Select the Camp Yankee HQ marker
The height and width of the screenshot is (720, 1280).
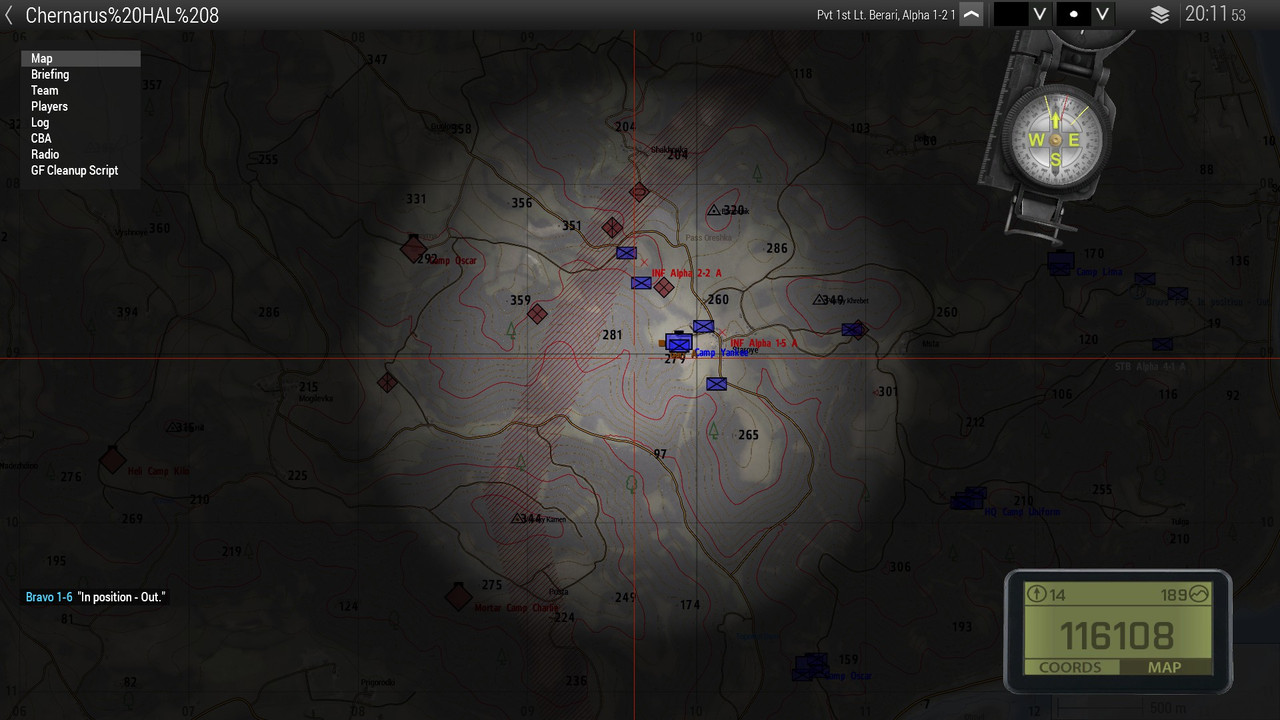(679, 342)
